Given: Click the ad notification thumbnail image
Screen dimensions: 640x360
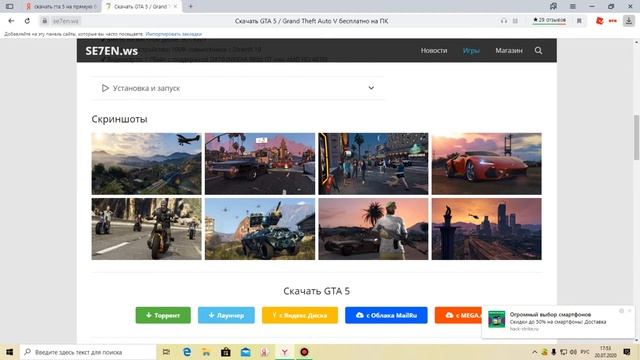Looking at the screenshot, I should point(496,319).
